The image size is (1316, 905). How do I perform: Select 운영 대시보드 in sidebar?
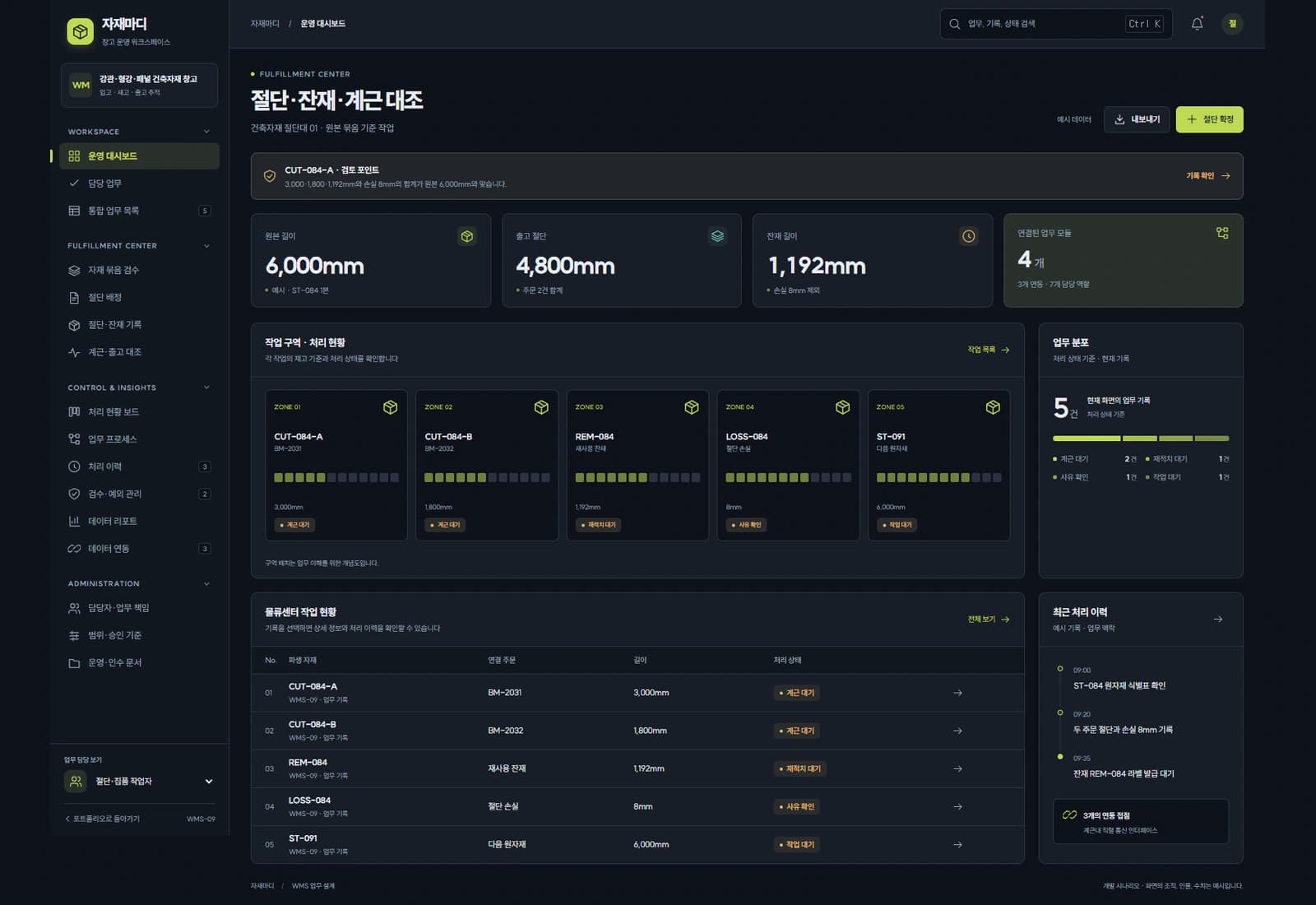point(139,156)
